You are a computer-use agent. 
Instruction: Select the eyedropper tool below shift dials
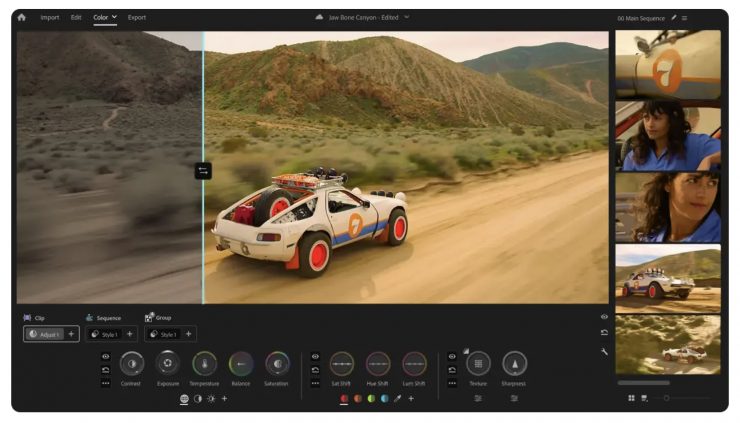397,398
